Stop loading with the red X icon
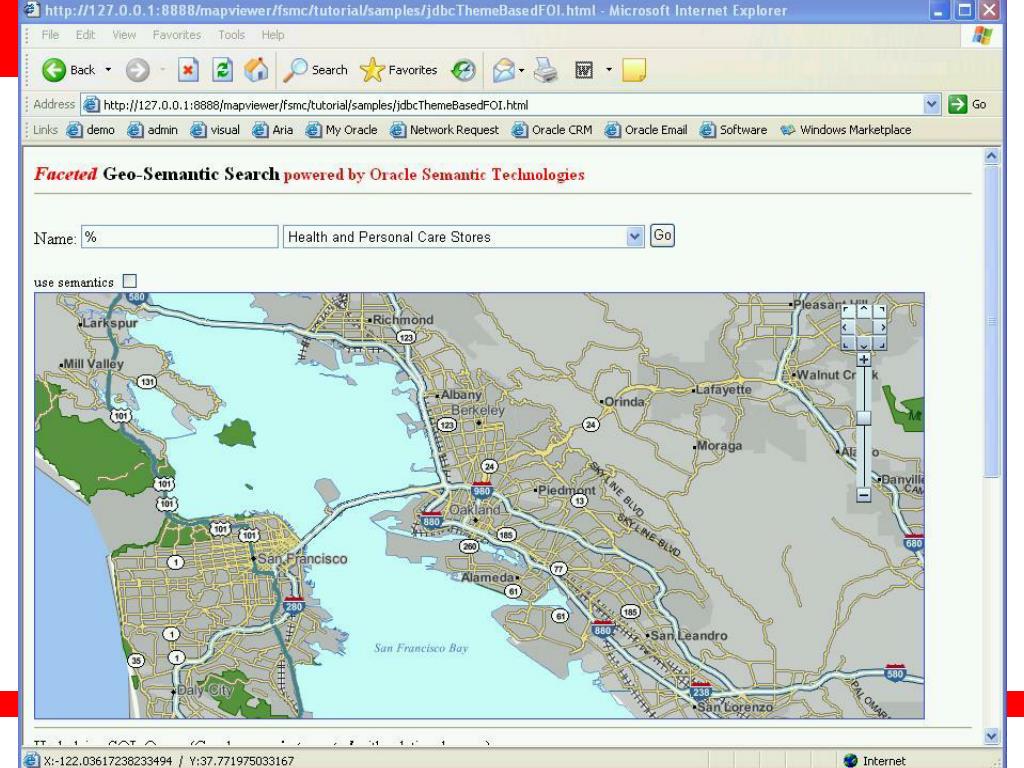This screenshot has height=768, width=1024. (x=188, y=70)
